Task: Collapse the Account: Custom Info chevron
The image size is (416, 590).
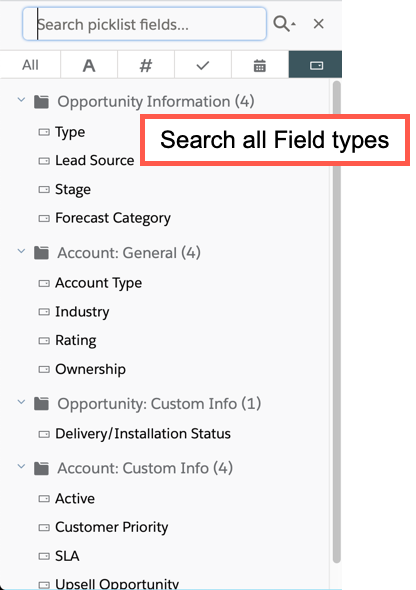Action: [x=21, y=467]
